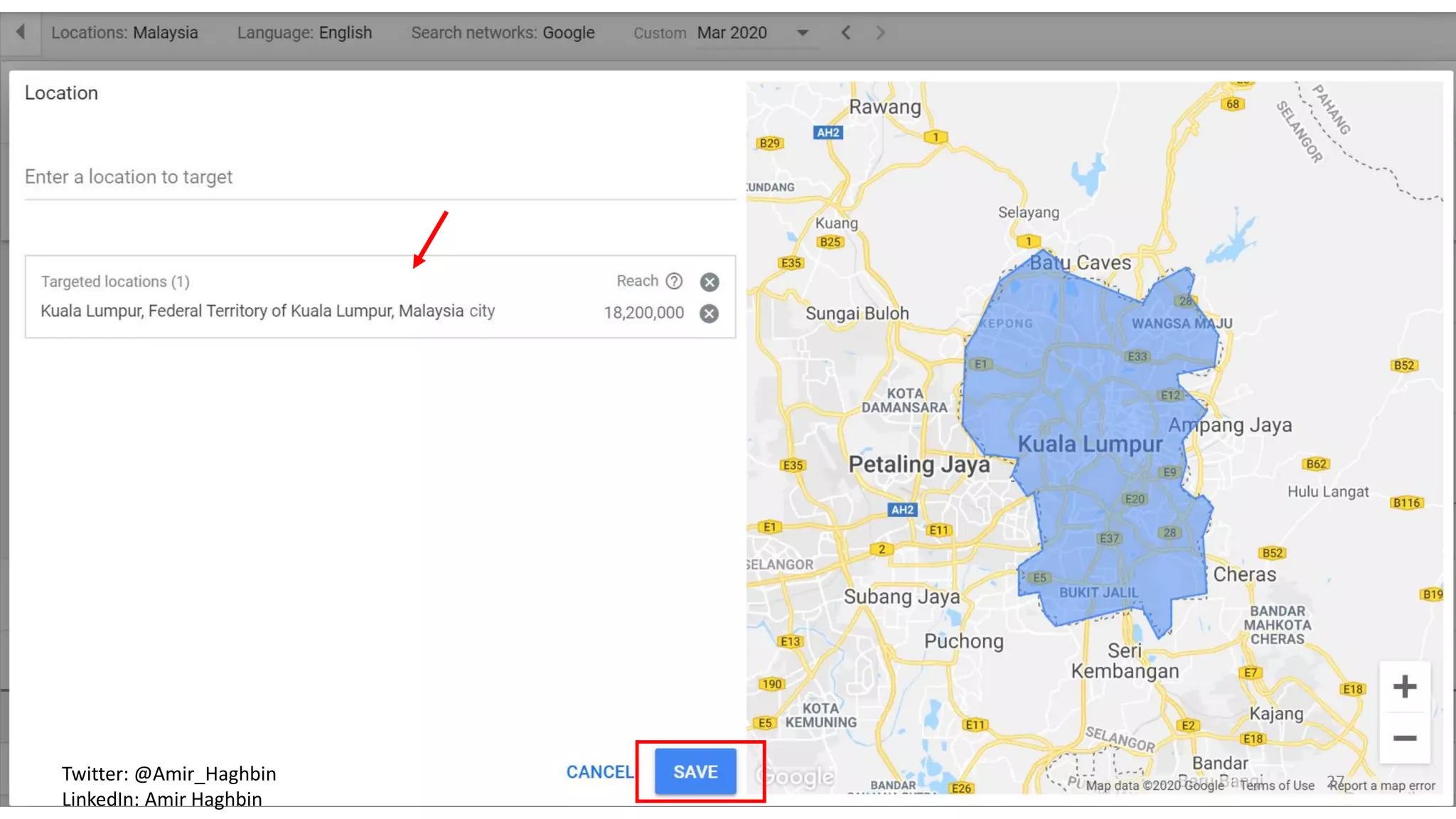Edit the Language: English filter
The image size is (1456, 819).
(304, 33)
